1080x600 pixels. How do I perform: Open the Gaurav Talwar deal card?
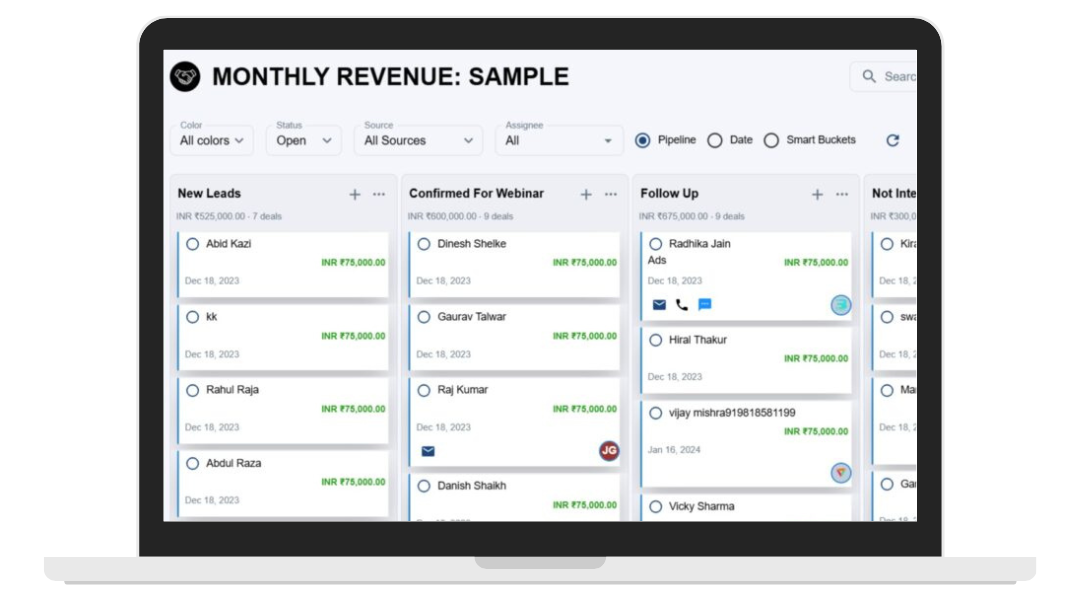click(516, 335)
